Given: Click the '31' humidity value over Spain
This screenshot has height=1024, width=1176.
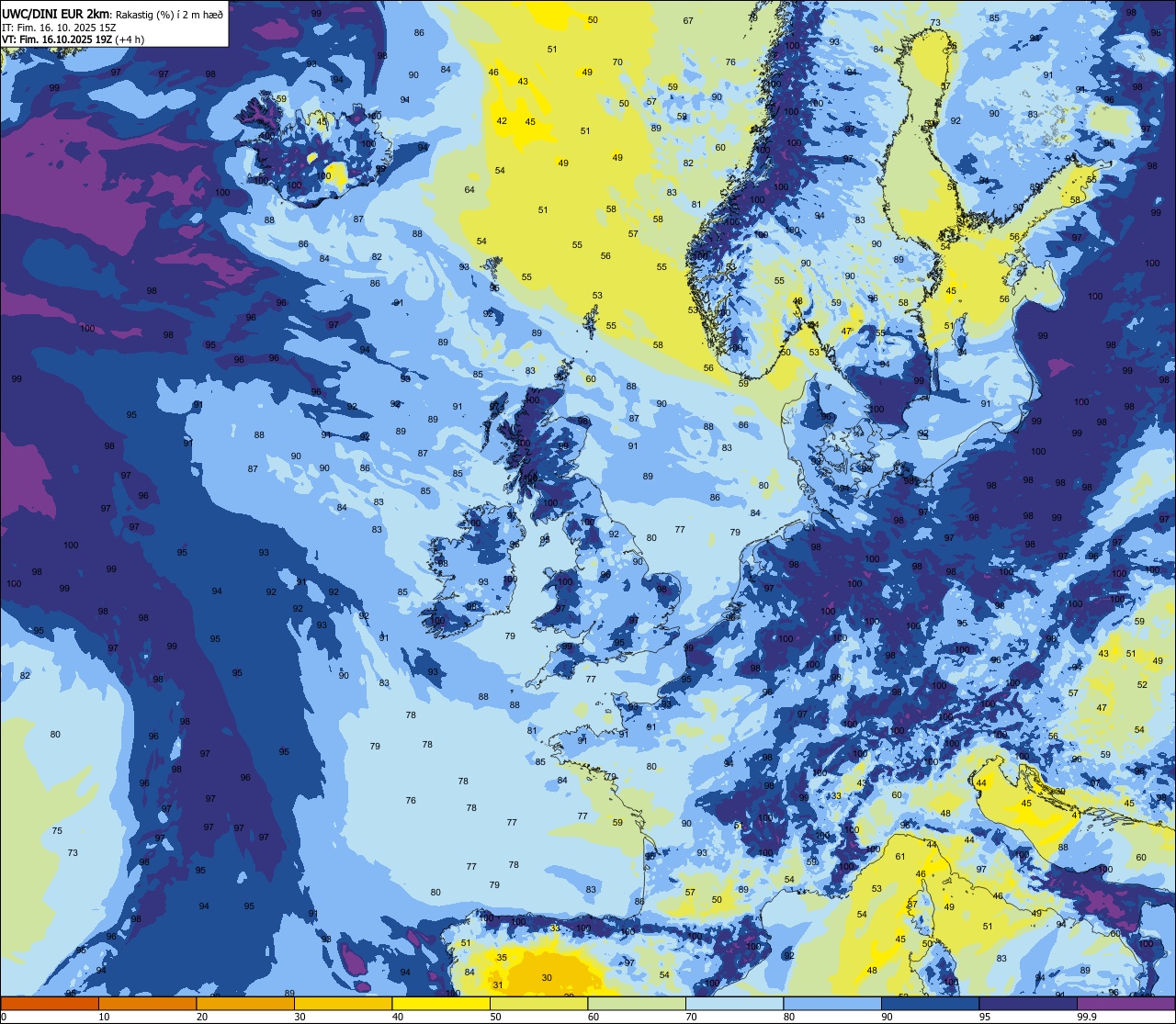Looking at the screenshot, I should click(498, 985).
